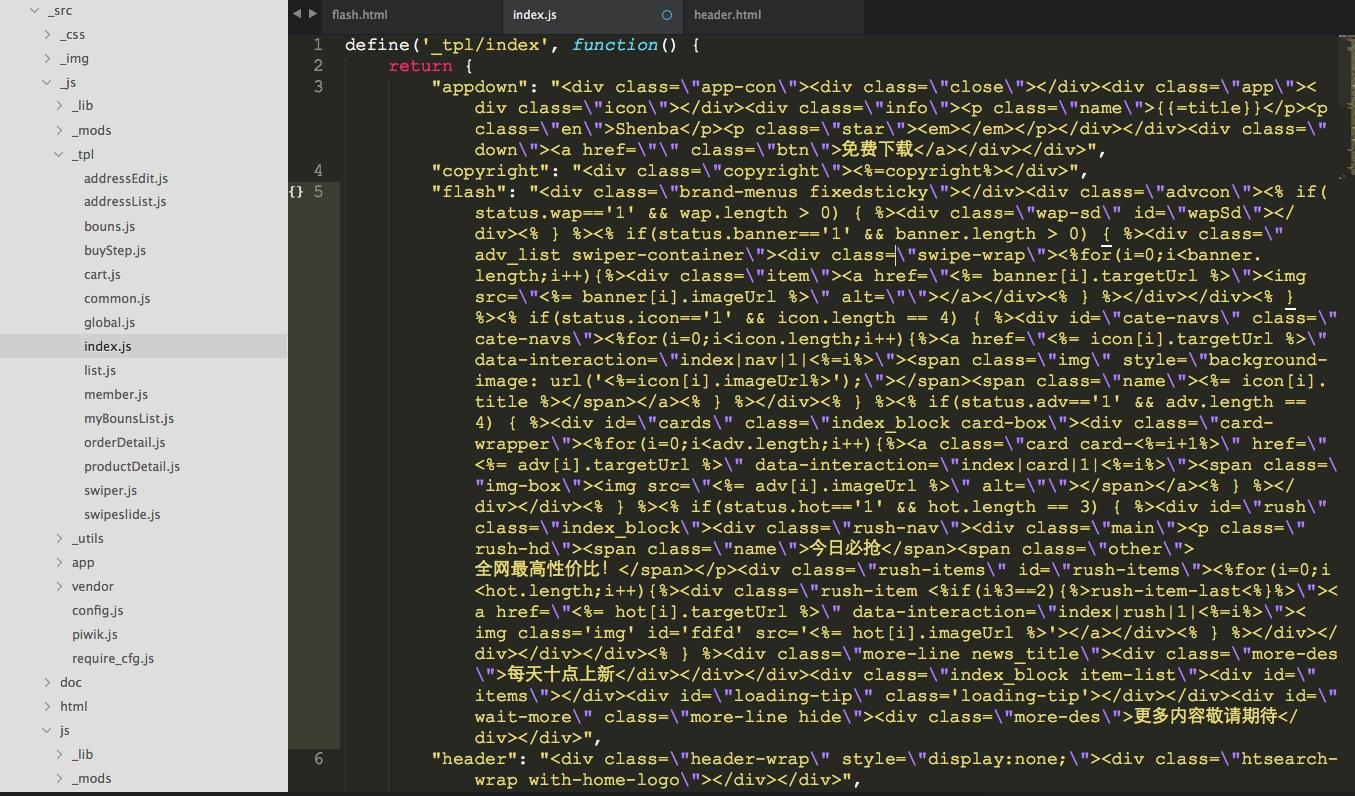The height and width of the screenshot is (796, 1355).
Task: Collapse the _src folder
Action: point(35,10)
